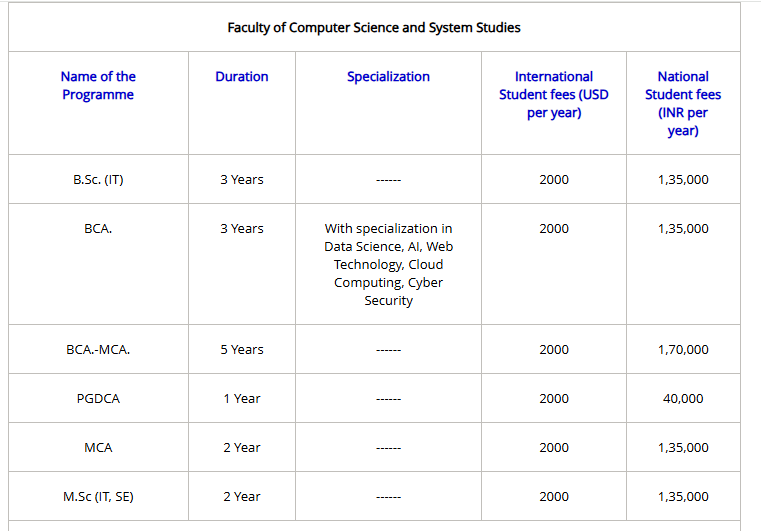
Task: Select the 'B.Sc. (IT)' programme cell
Action: point(98,180)
